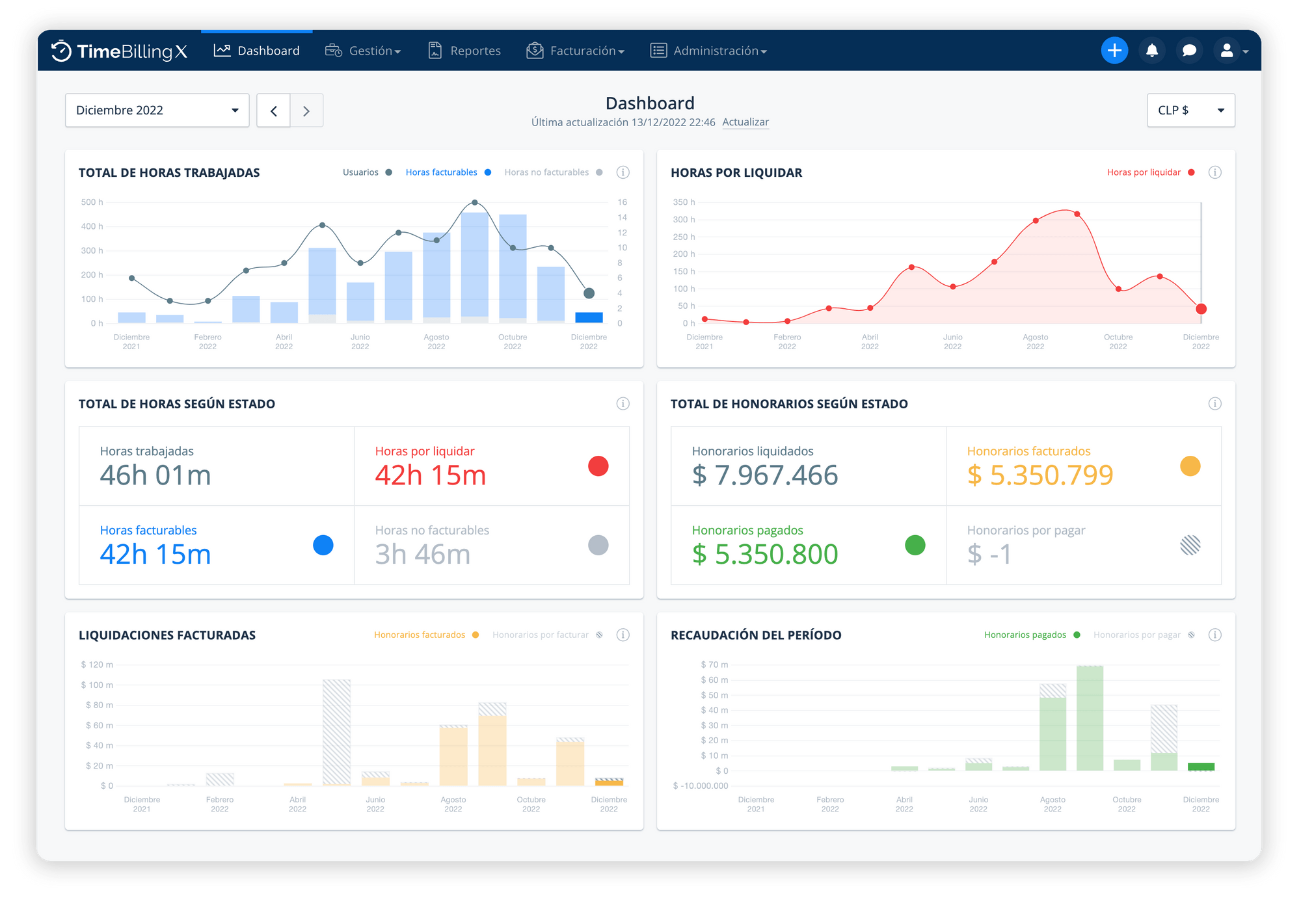
Task: Open the CLP $ currency dropdown
Action: [1190, 110]
